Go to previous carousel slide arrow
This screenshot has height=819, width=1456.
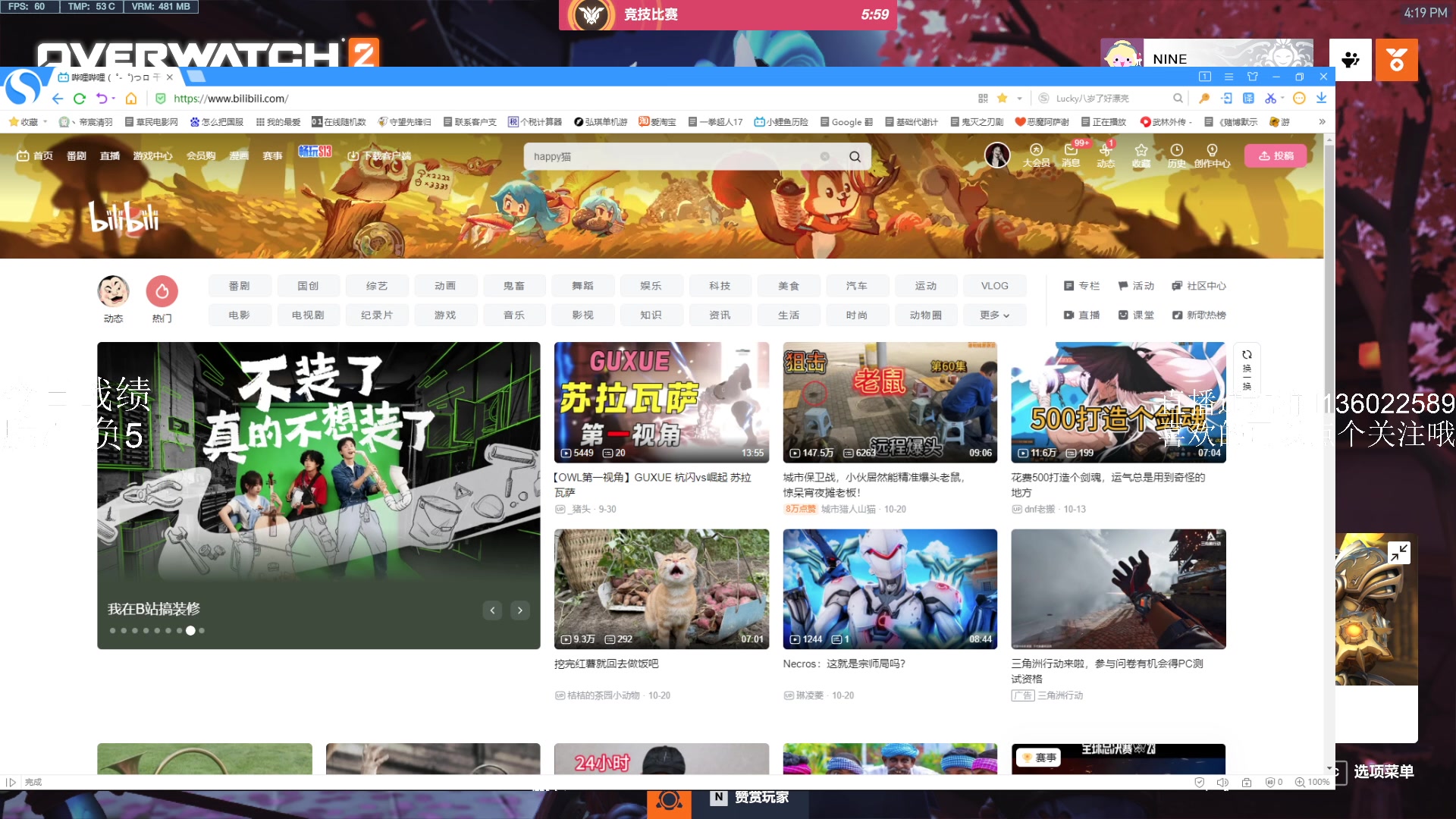click(492, 610)
